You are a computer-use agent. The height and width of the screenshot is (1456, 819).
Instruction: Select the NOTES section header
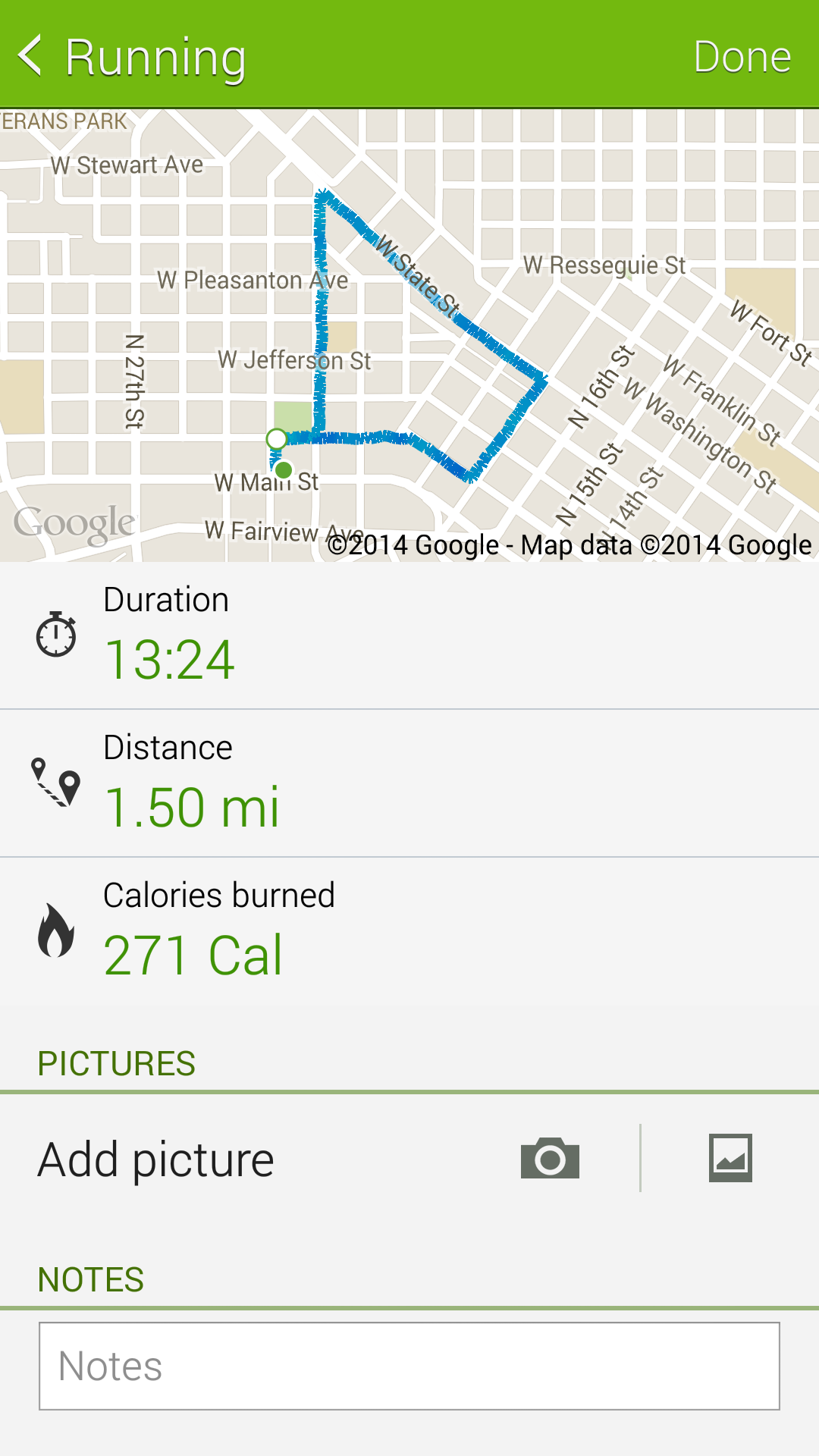pos(91,1279)
